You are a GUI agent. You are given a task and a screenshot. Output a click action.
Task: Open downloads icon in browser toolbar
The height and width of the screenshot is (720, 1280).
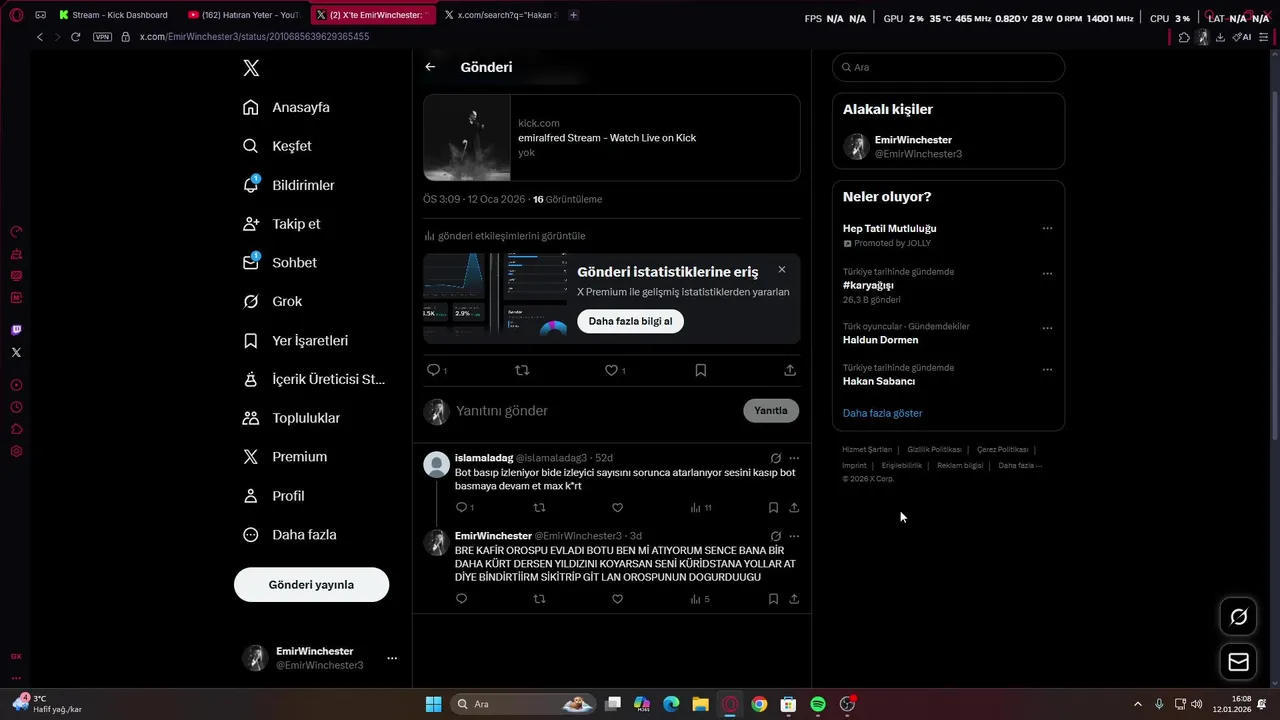coord(1220,37)
